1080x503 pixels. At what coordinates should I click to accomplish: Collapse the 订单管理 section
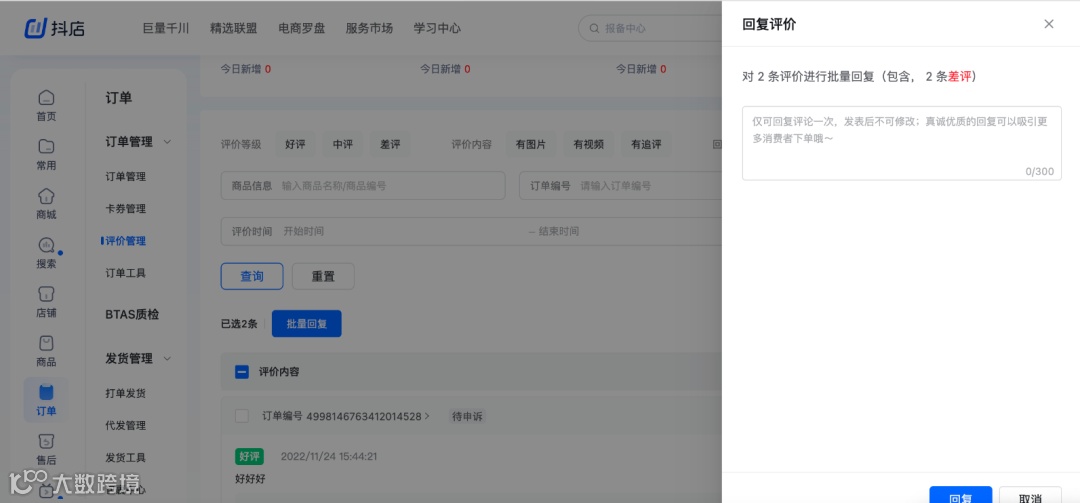pyautogui.click(x=167, y=142)
